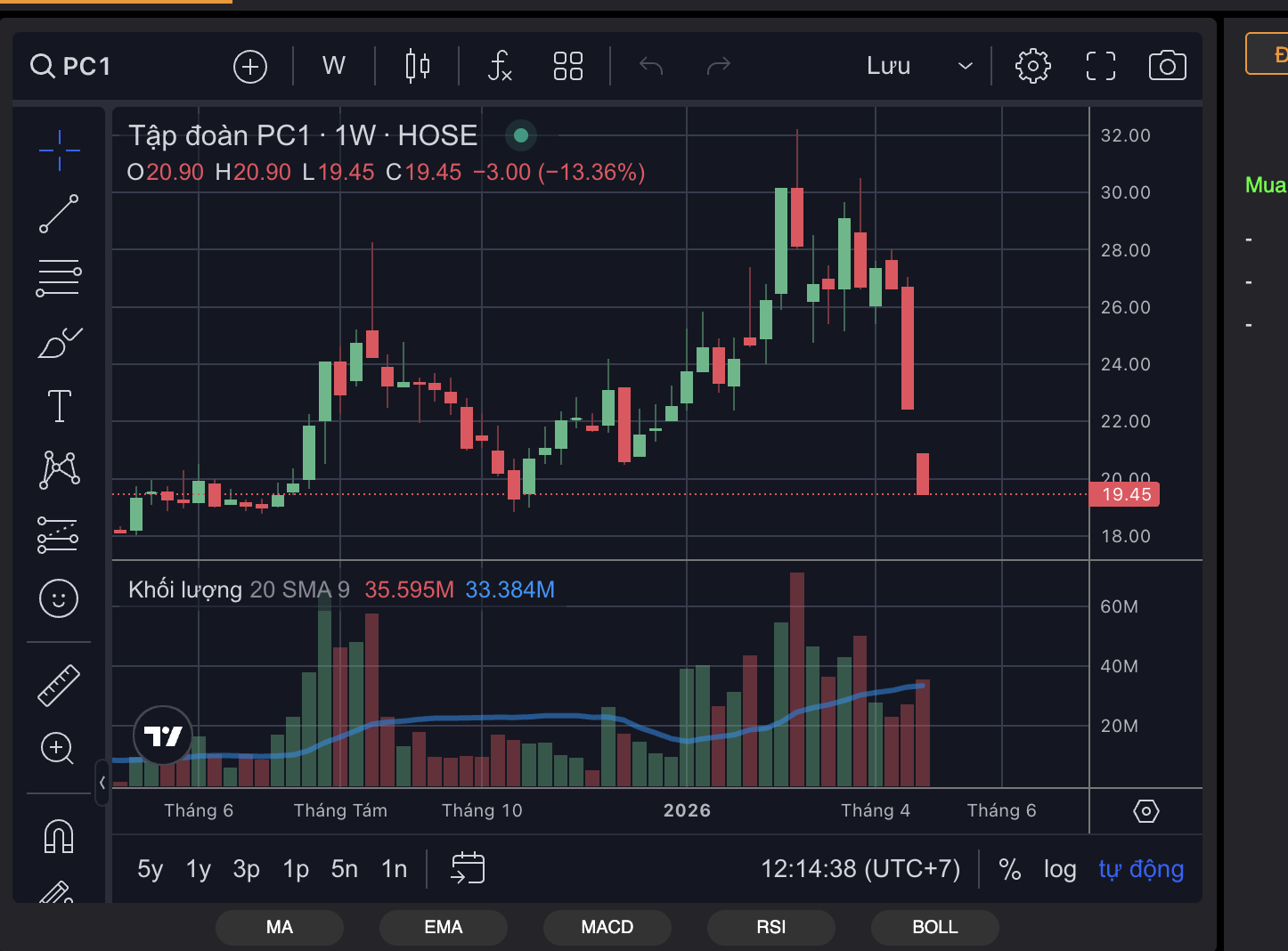This screenshot has height=951, width=1288.
Task: Choose the text annotation tool
Action: tap(59, 406)
